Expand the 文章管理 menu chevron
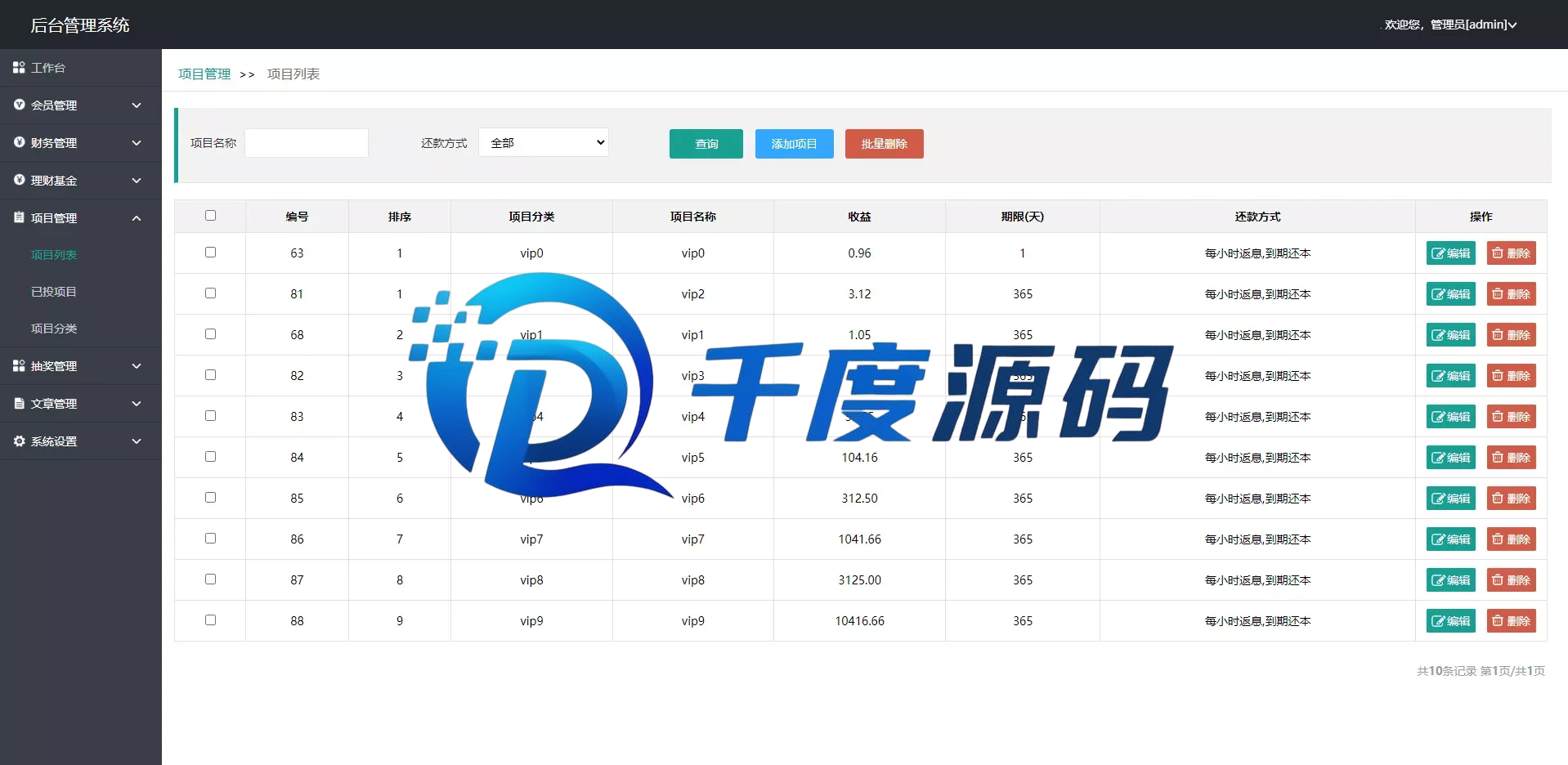Screen dimensions: 1568x765 pos(137,404)
